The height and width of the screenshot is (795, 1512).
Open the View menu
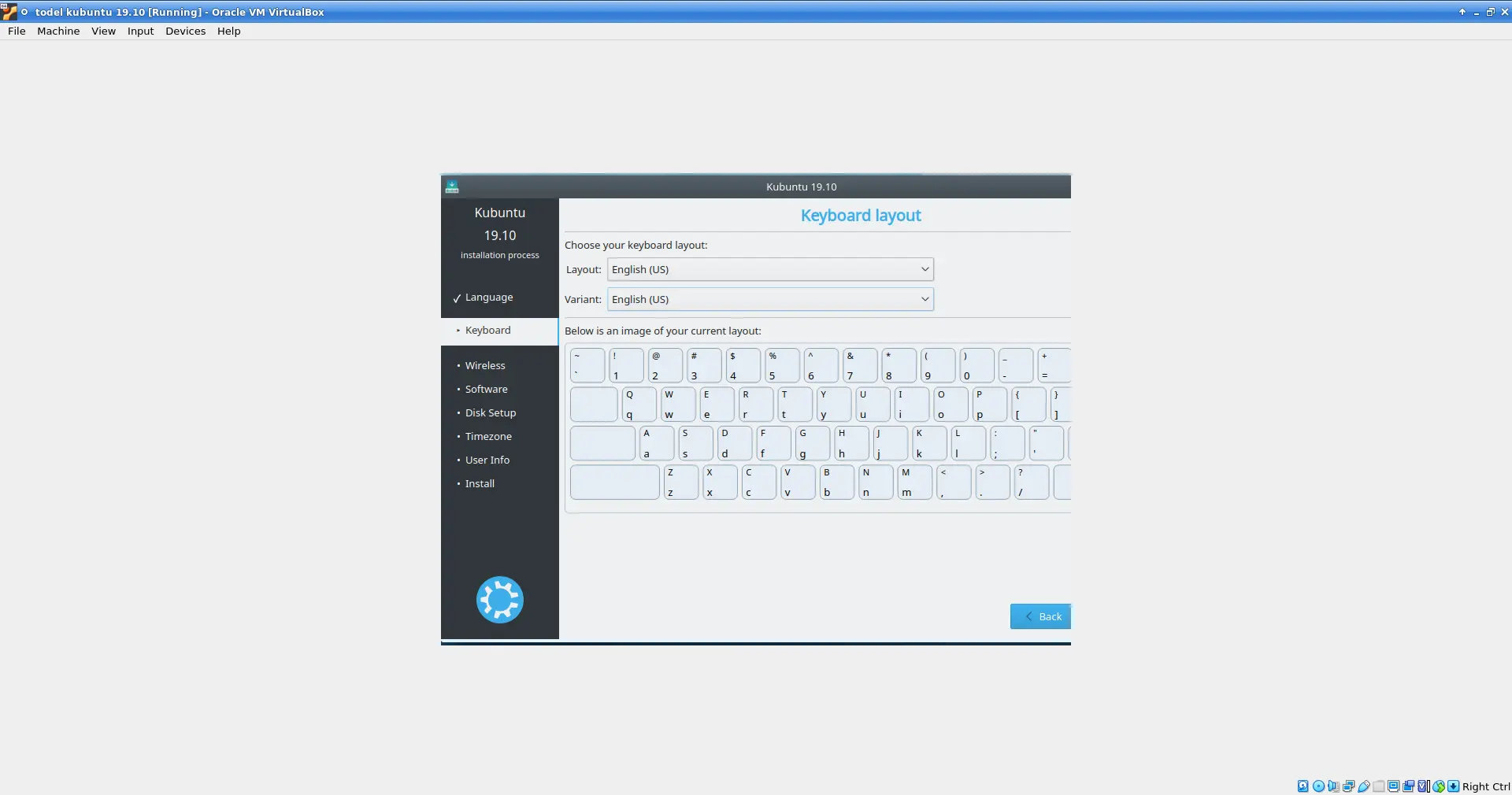click(103, 31)
